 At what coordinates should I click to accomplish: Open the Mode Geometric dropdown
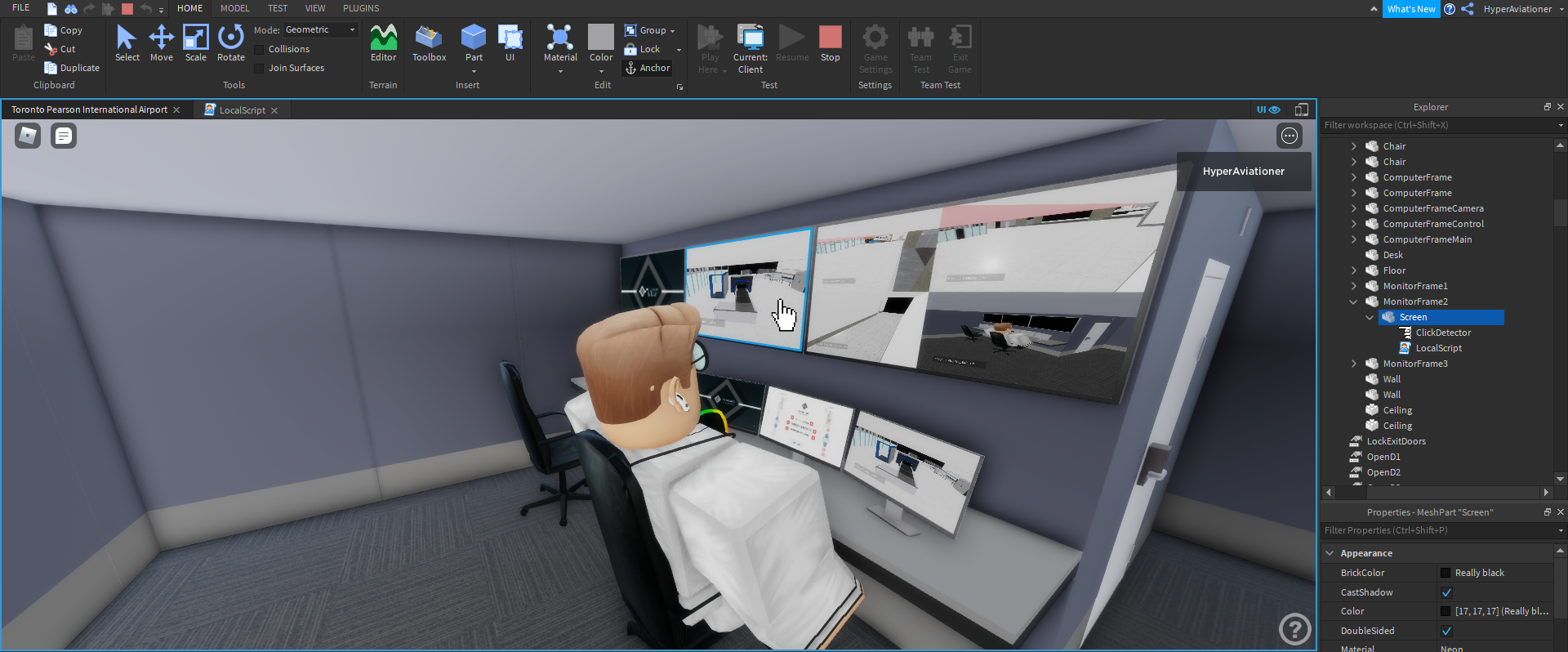pos(320,29)
